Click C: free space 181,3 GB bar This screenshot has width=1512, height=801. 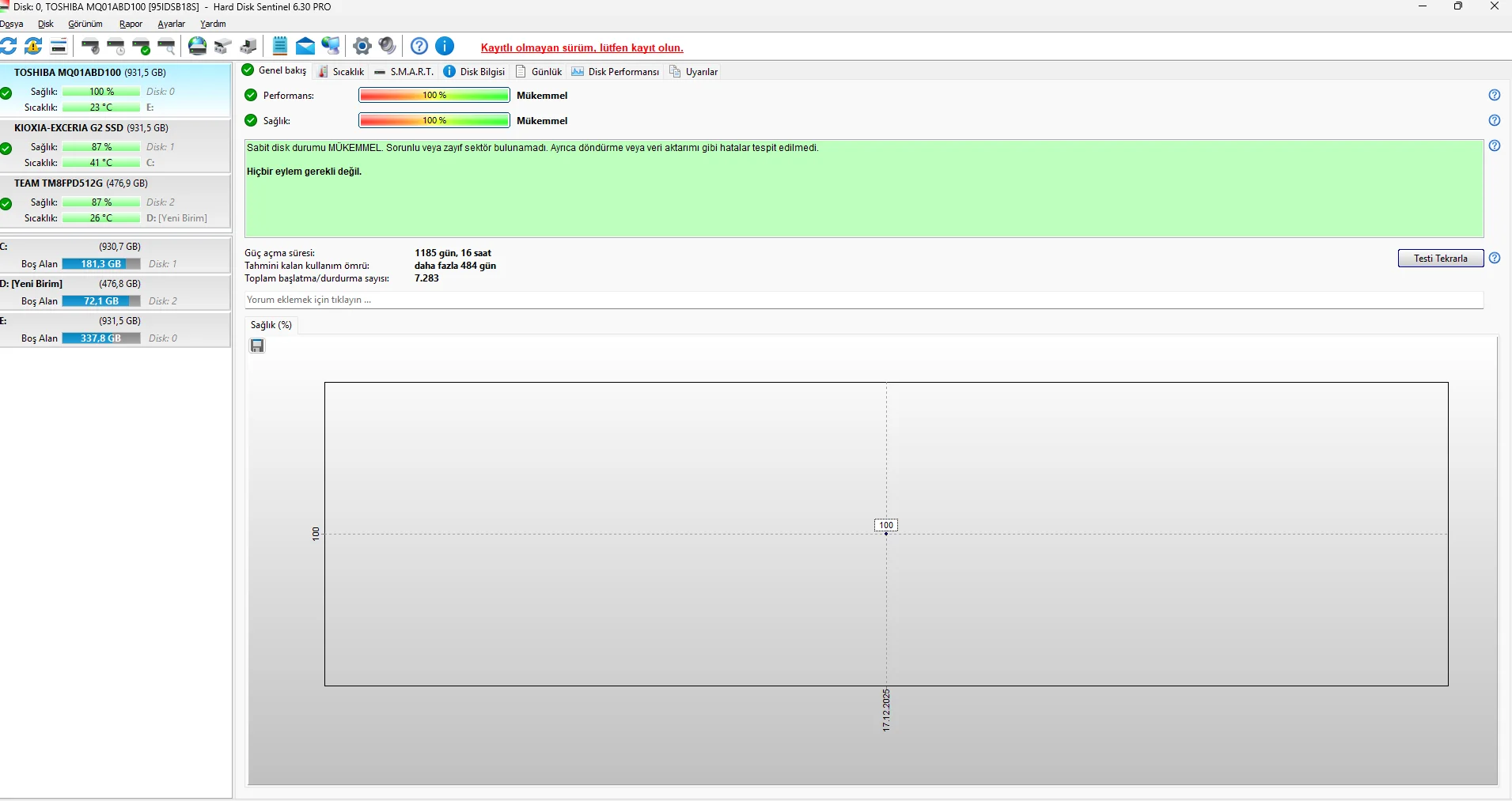click(101, 264)
